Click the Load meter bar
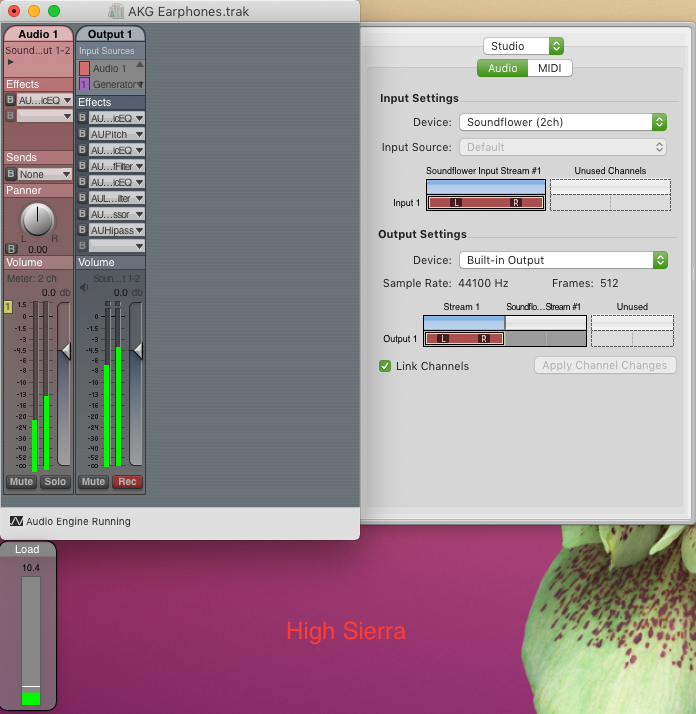 click(x=31, y=641)
